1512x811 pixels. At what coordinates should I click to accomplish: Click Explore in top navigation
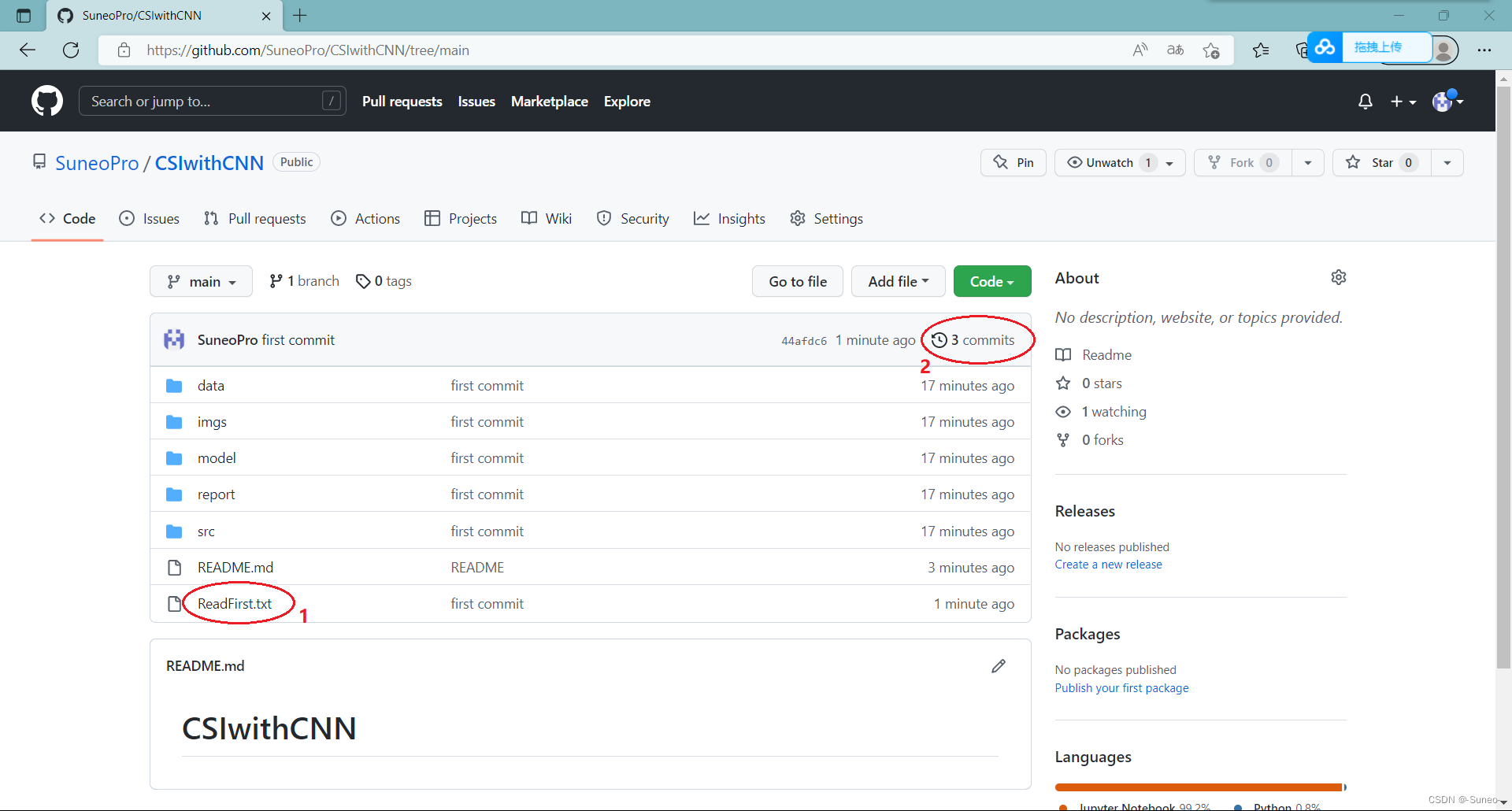pyautogui.click(x=627, y=102)
